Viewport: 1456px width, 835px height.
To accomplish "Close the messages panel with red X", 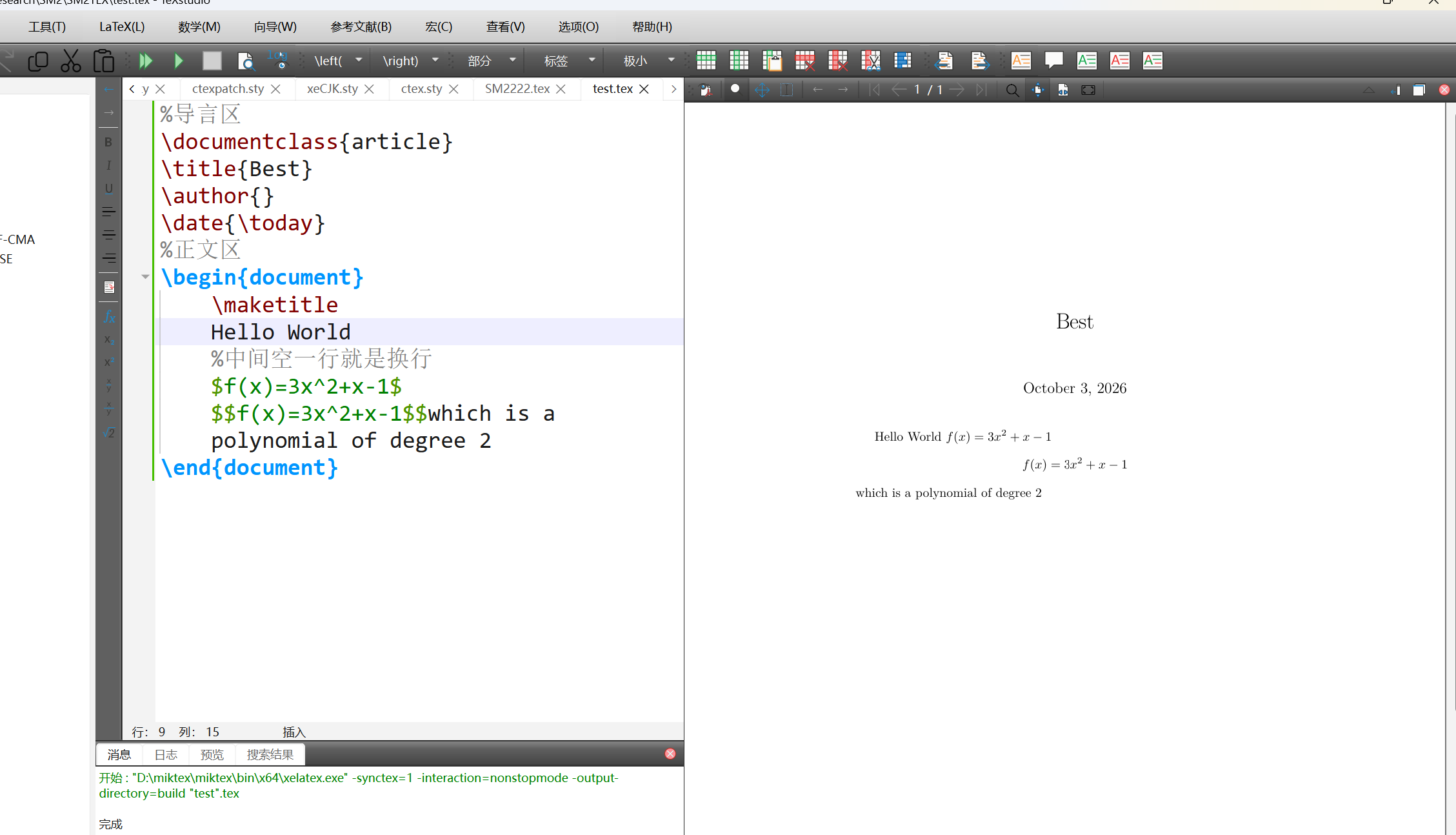I will click(670, 754).
